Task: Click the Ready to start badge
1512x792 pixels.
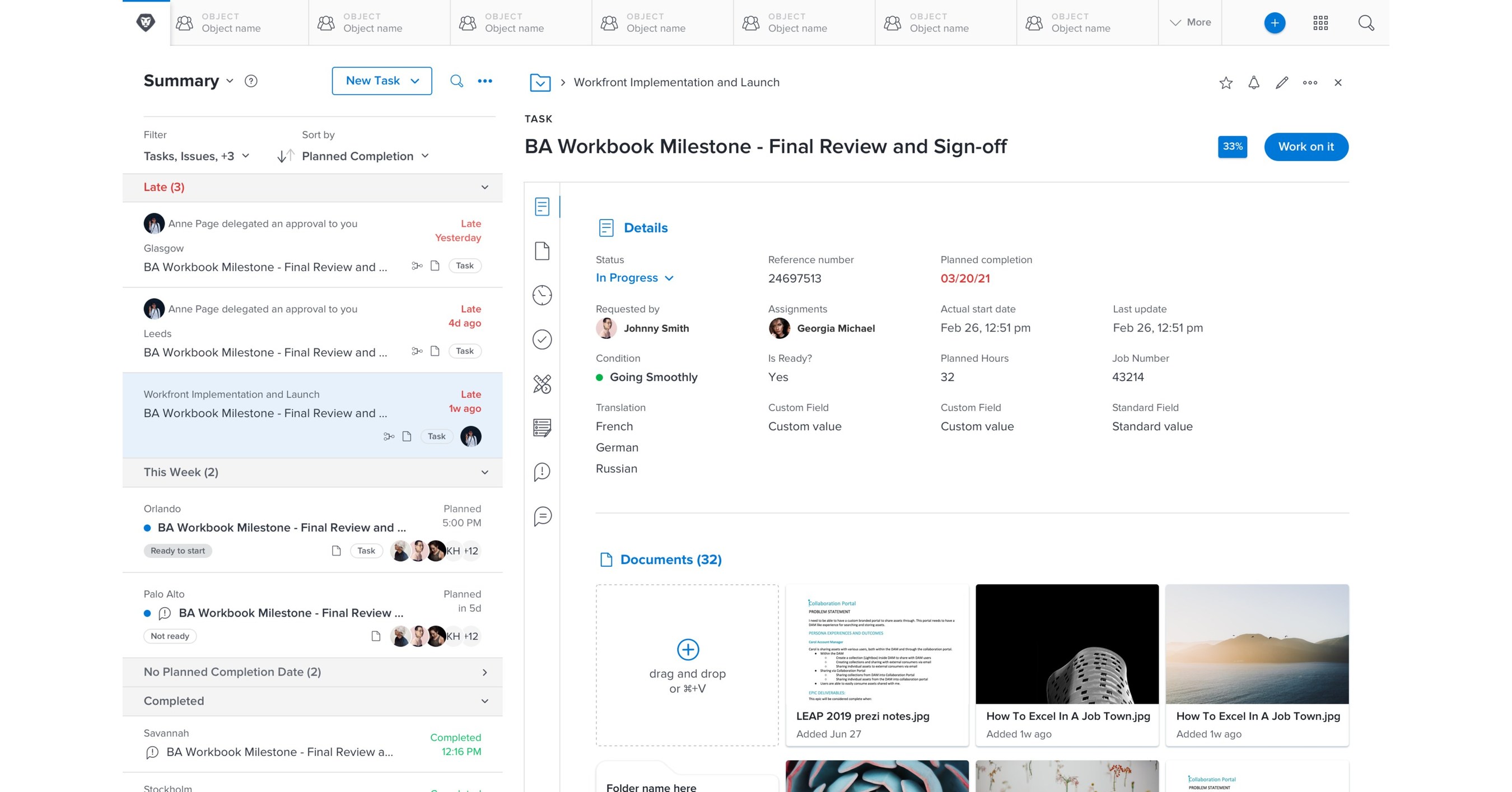Action: coord(178,551)
